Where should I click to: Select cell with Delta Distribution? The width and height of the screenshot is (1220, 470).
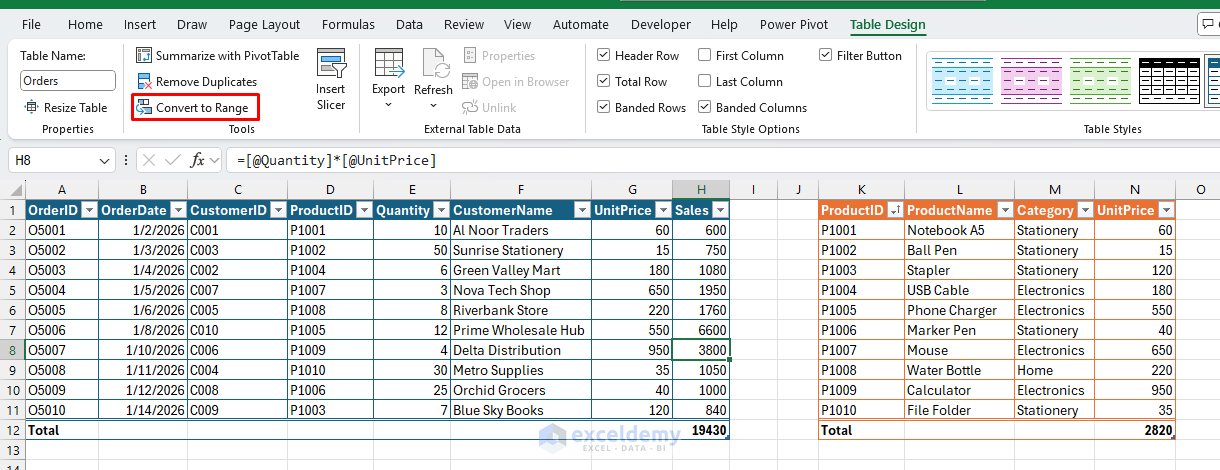pos(520,350)
